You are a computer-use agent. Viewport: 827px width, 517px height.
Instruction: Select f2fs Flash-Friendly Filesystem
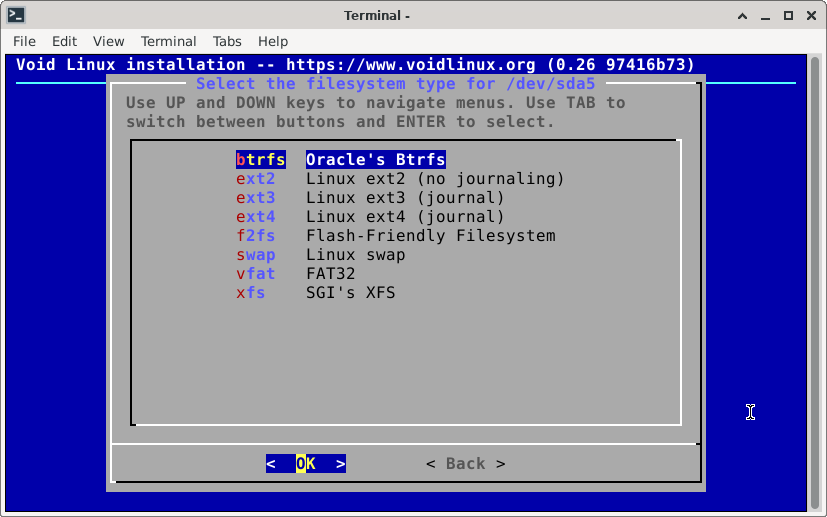tap(395, 236)
